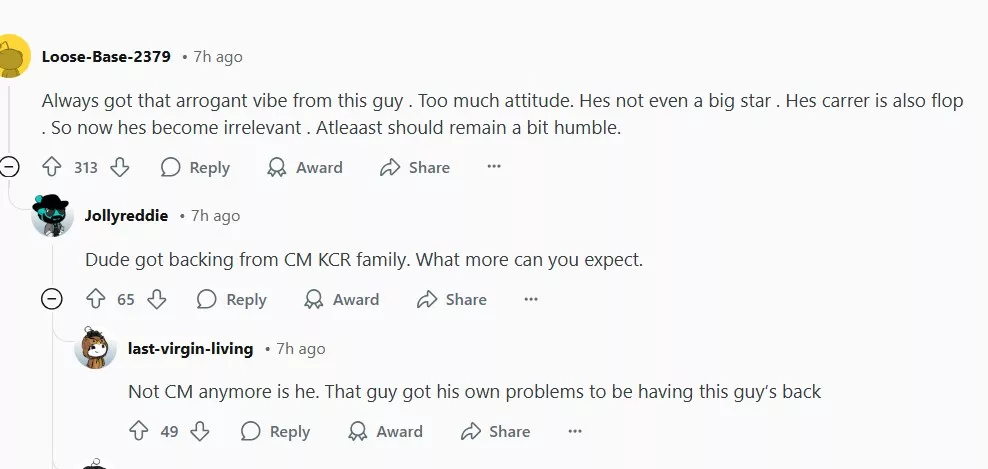This screenshot has height=469, width=988.
Task: Upvote Jollyreddie's comment
Action: 96,299
